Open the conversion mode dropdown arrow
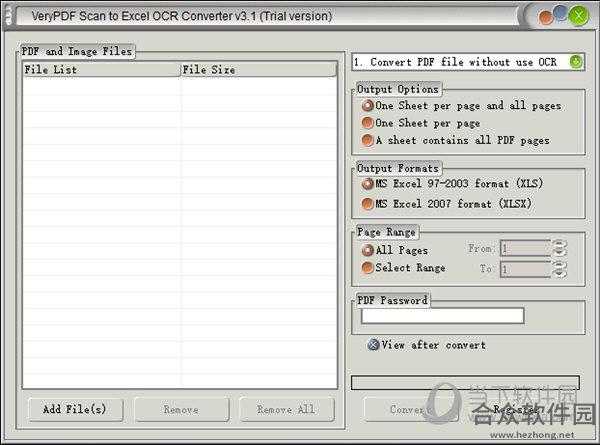 (576, 62)
